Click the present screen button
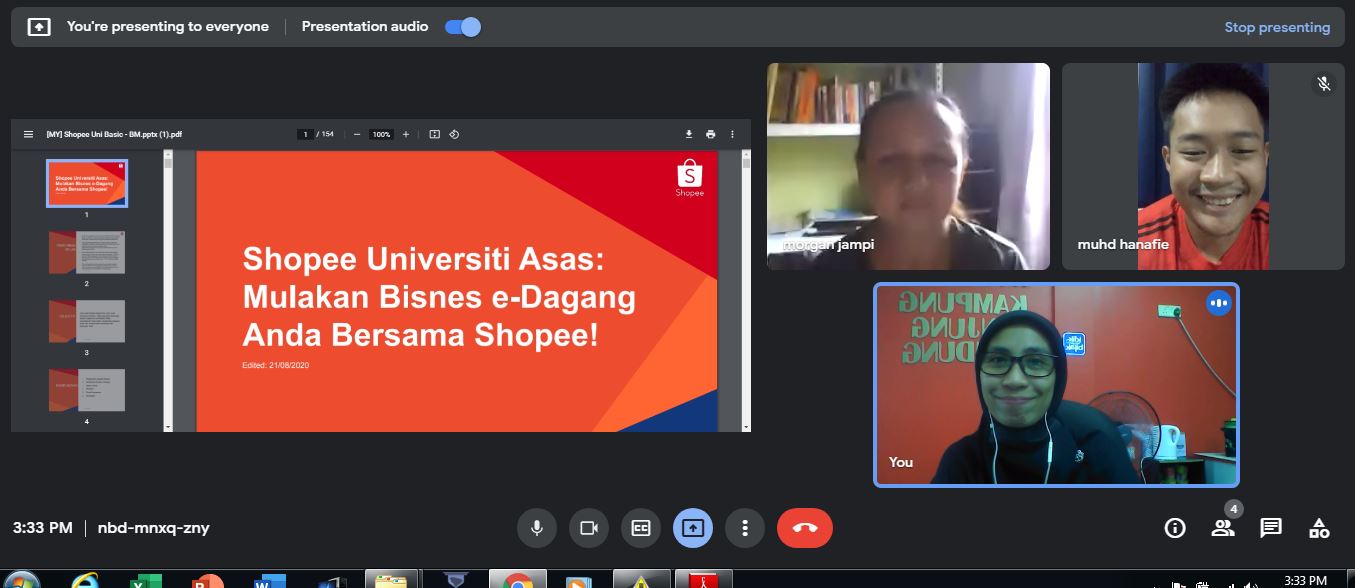Image resolution: width=1355 pixels, height=588 pixels. pyautogui.click(x=693, y=528)
